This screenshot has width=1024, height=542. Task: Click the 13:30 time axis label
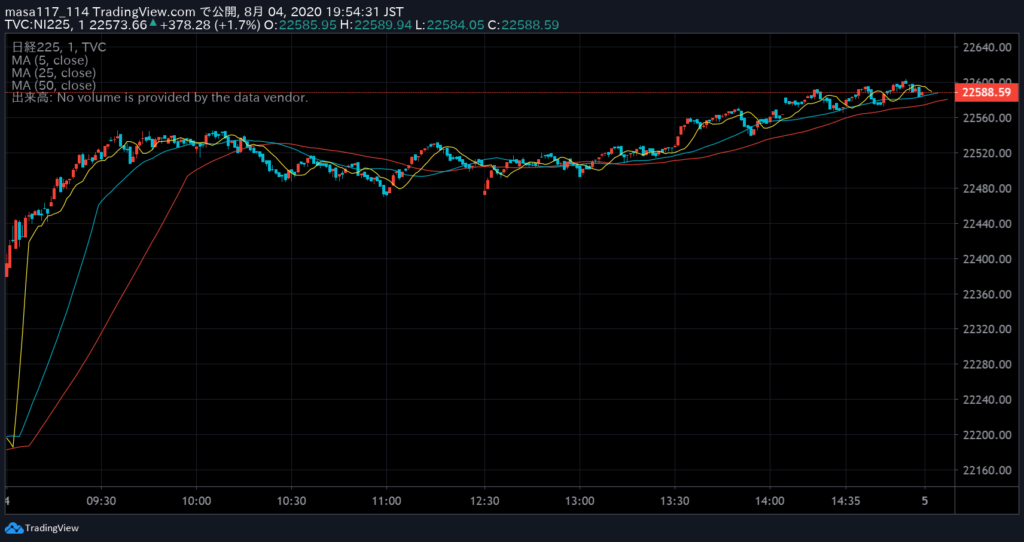[675, 502]
